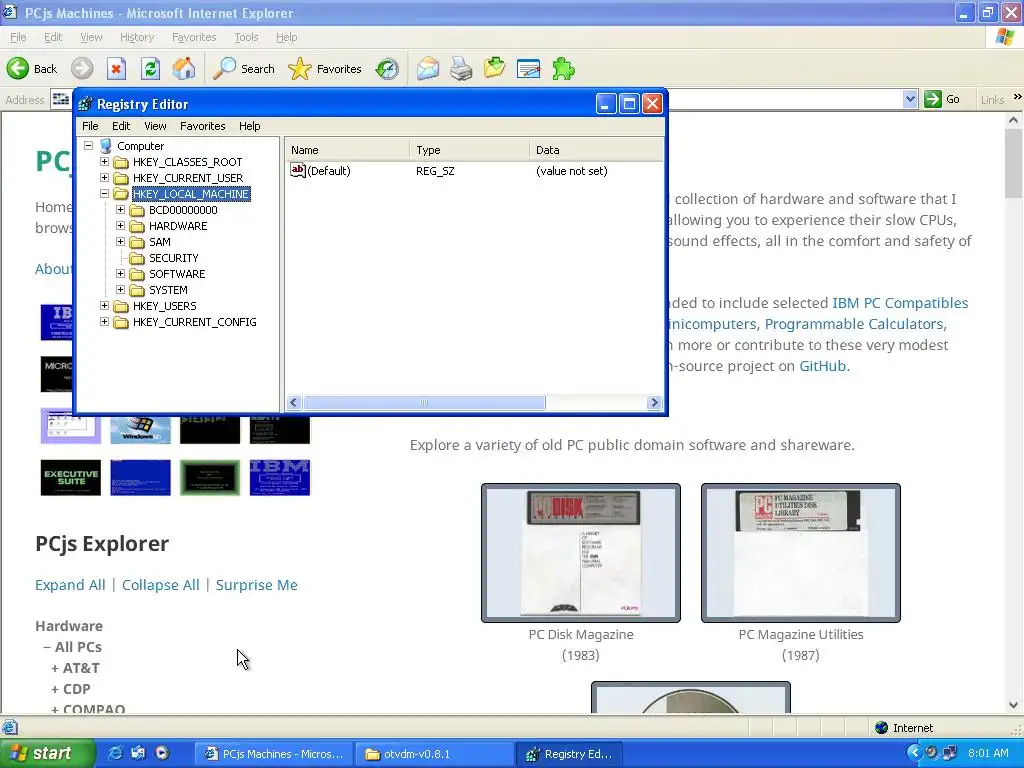Select the SECURITY key
The image size is (1024, 768).
(x=174, y=258)
